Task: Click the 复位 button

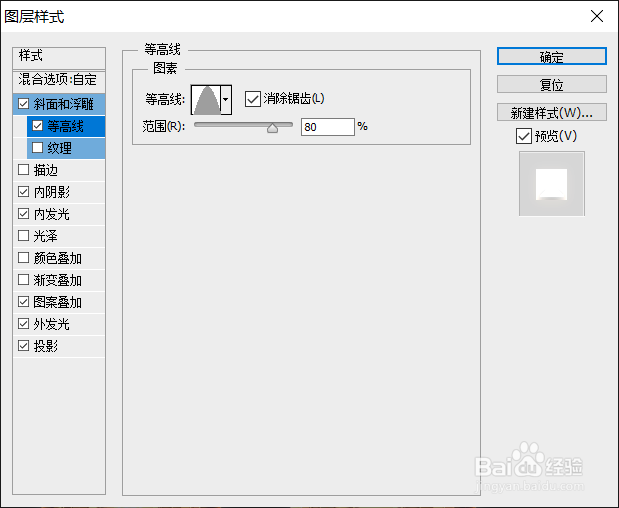Action: click(x=551, y=84)
